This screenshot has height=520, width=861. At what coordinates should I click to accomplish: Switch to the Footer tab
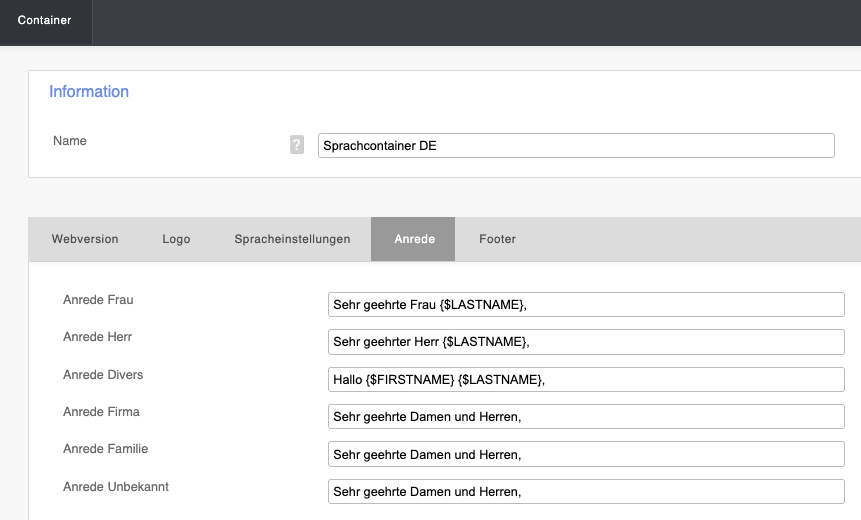pos(497,239)
